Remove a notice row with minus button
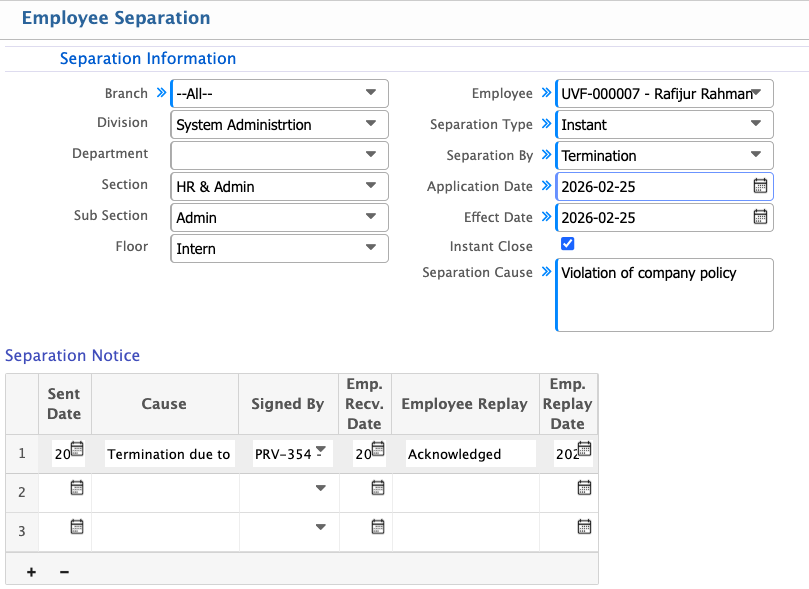Image resolution: width=809 pixels, height=589 pixels. pyautogui.click(x=64, y=572)
